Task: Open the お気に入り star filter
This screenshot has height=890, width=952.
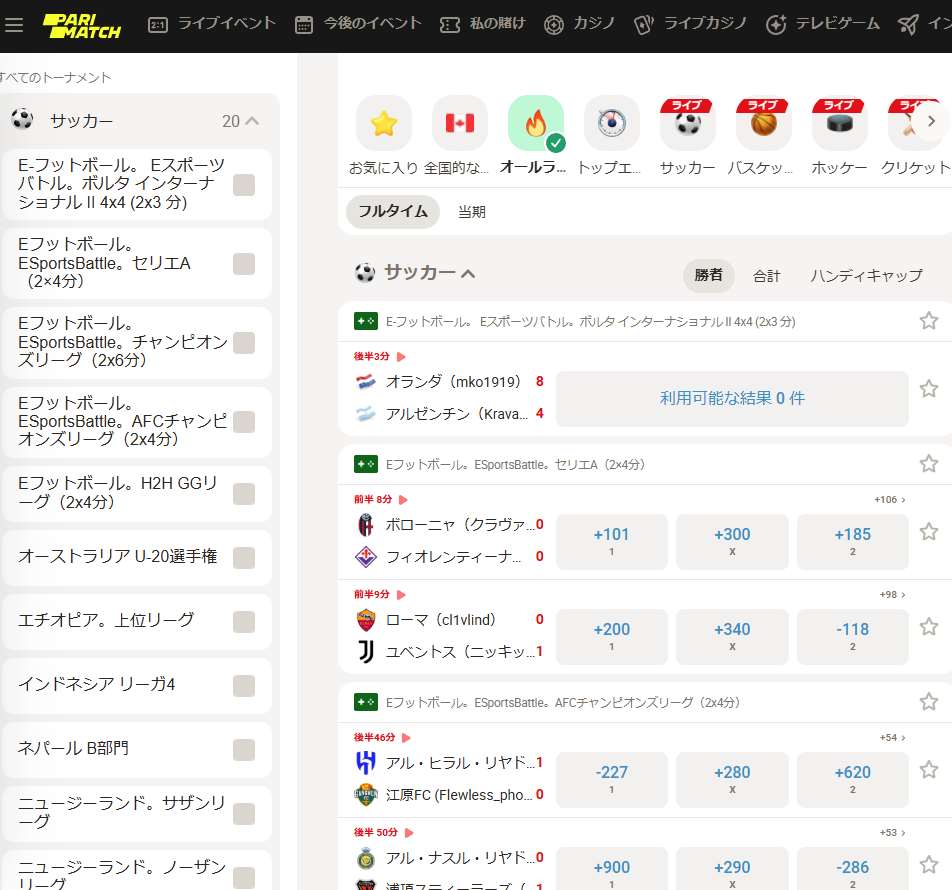Action: [x=383, y=122]
